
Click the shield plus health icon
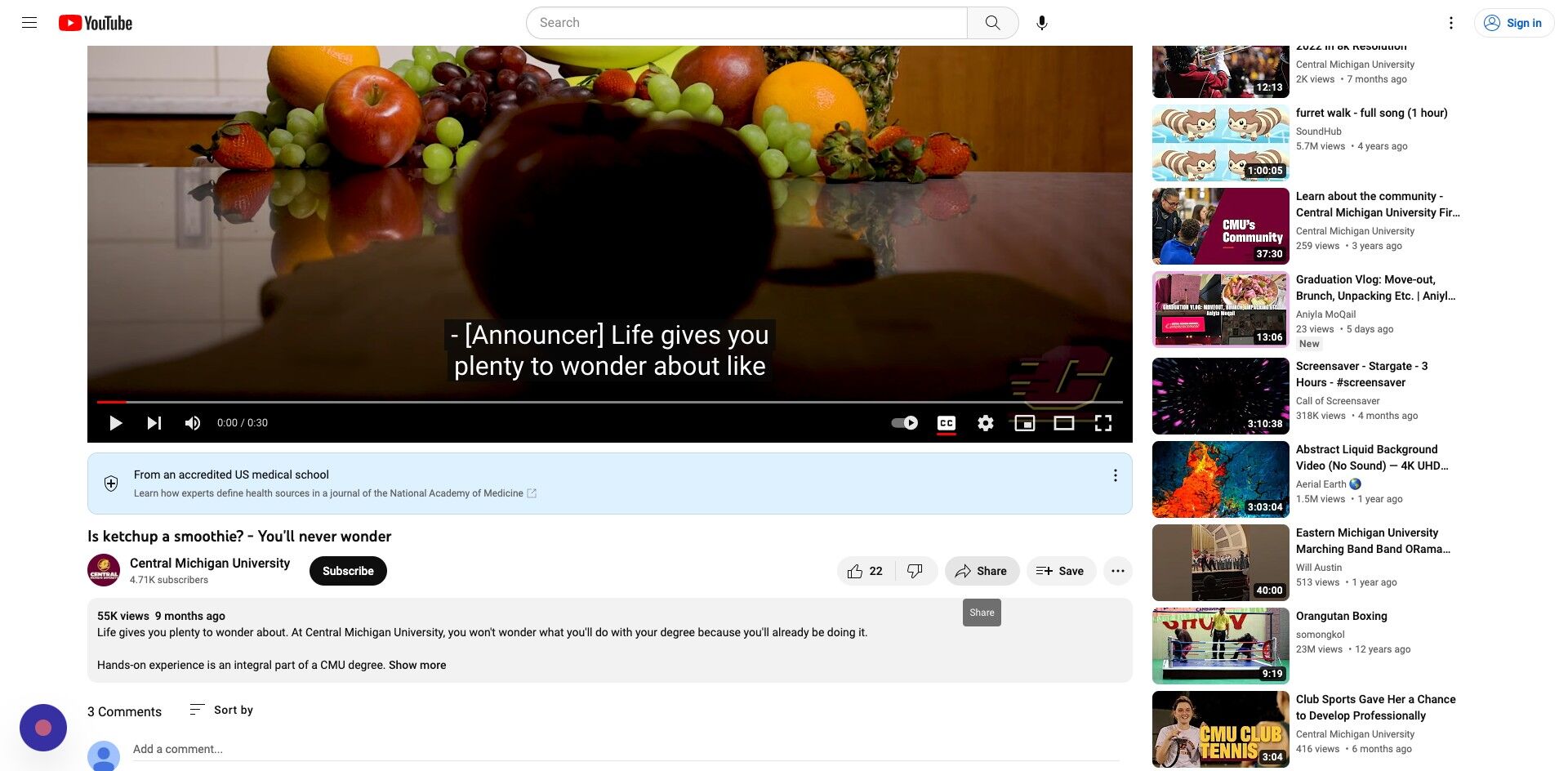point(111,484)
